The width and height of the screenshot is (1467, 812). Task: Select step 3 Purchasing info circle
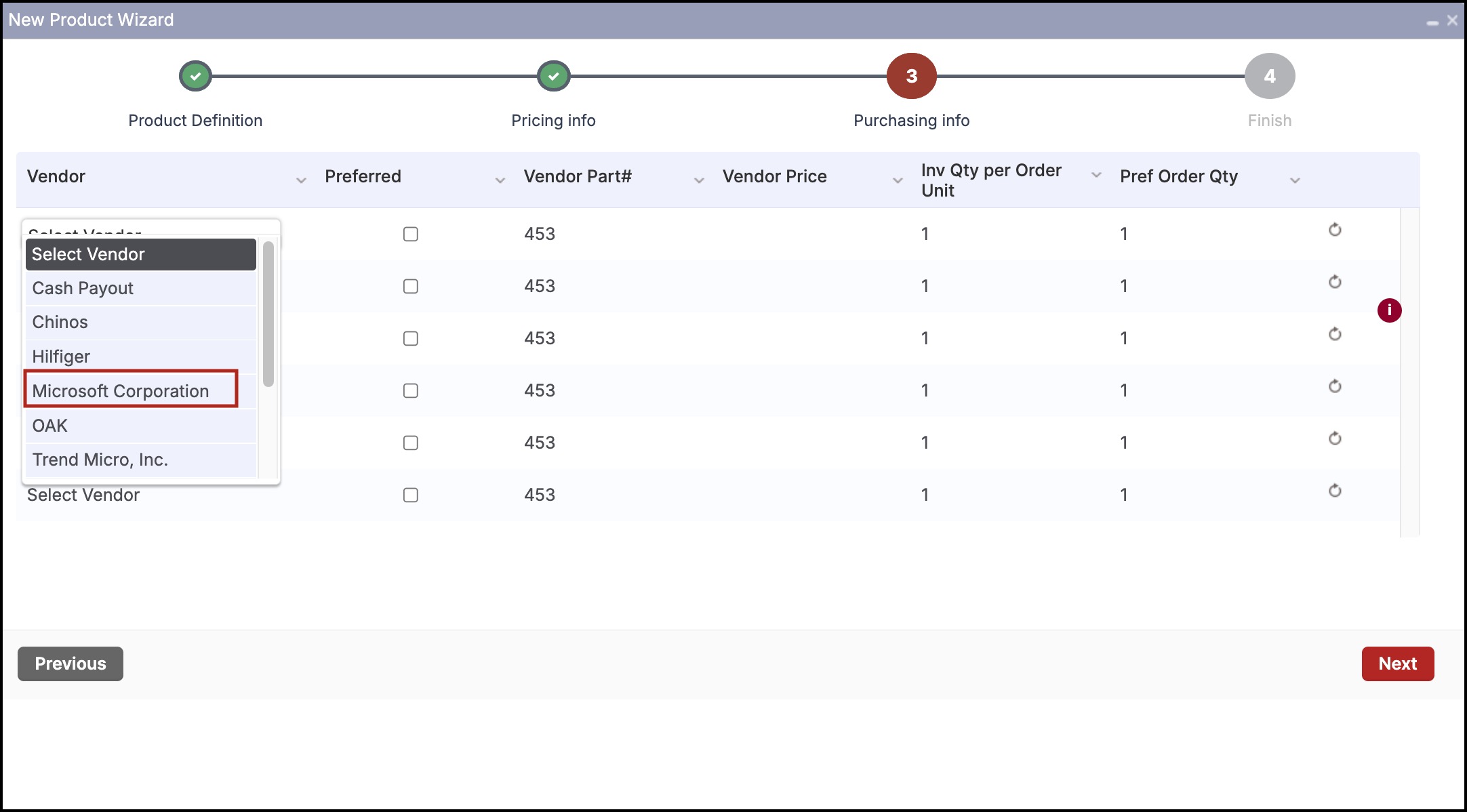(x=911, y=76)
